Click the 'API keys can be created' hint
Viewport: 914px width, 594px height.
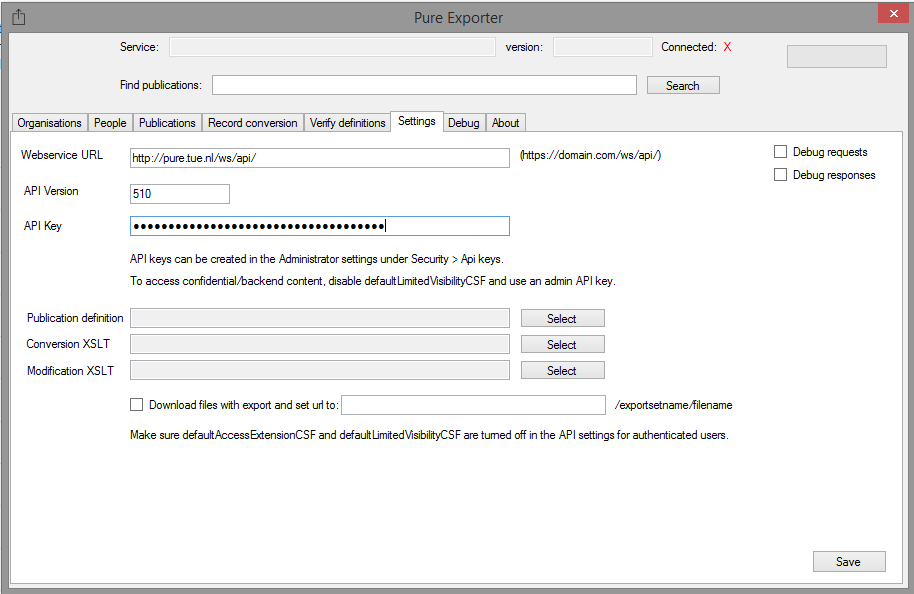(317, 259)
